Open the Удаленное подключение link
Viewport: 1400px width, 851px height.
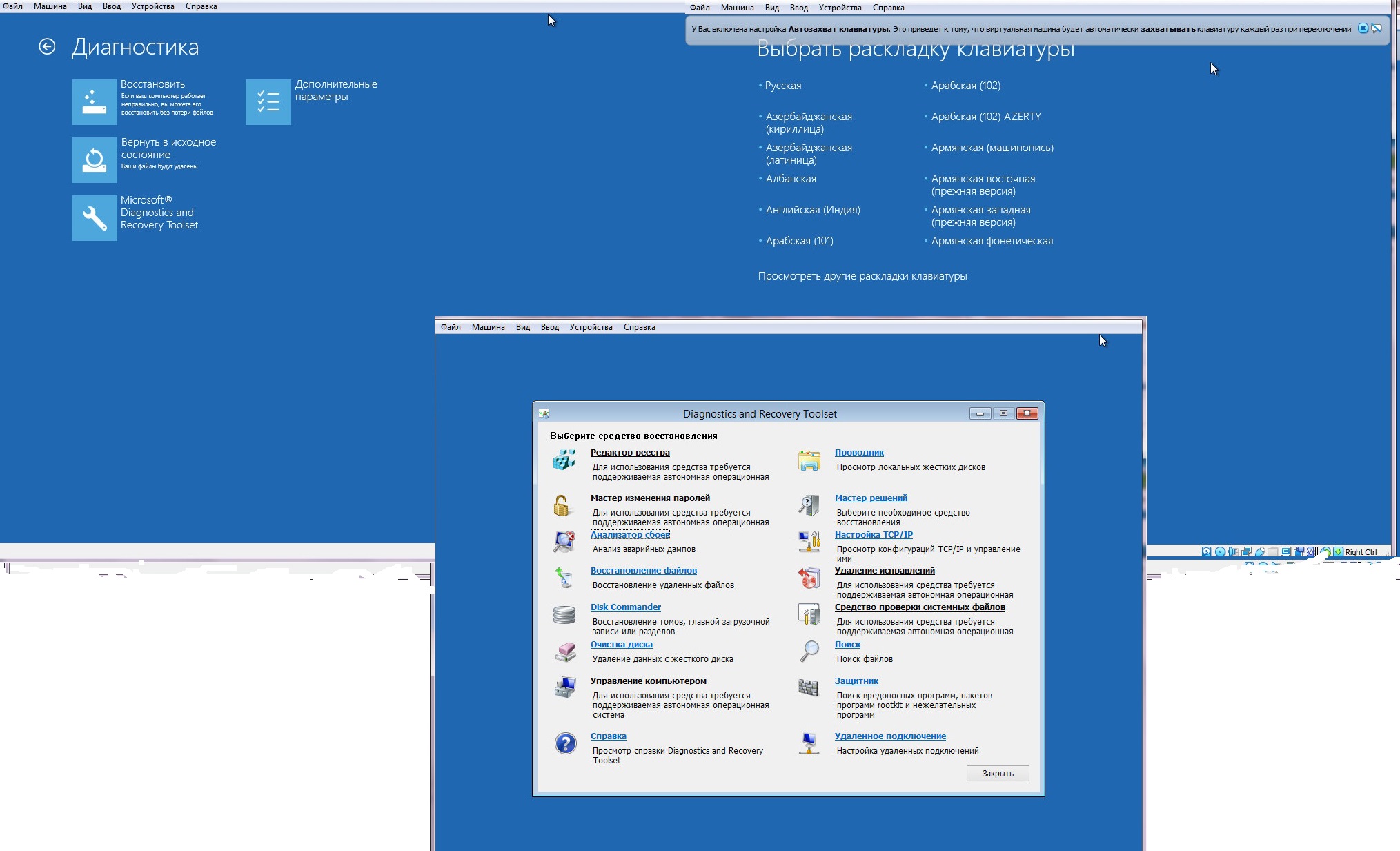pos(889,736)
